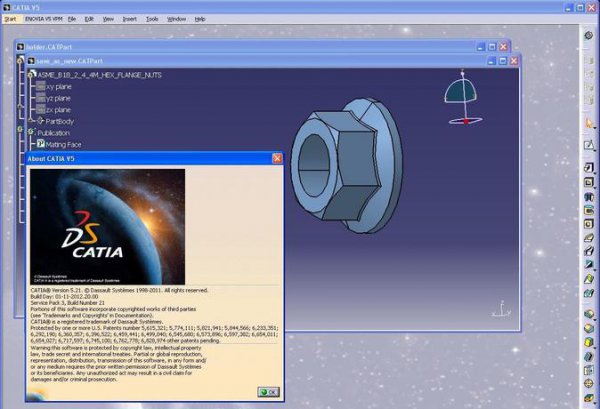Open the Tools menu
Screen dimensions: 600x409
[x=152, y=19]
